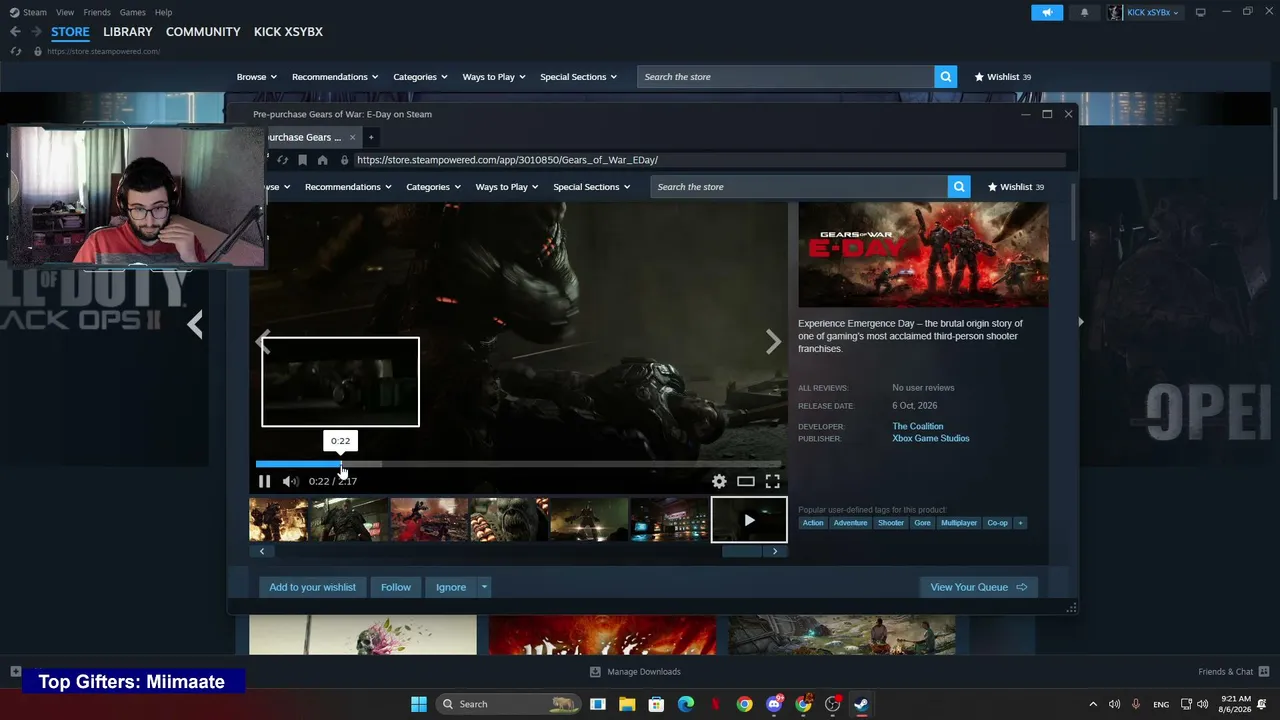Select the Shooter tag

point(891,523)
